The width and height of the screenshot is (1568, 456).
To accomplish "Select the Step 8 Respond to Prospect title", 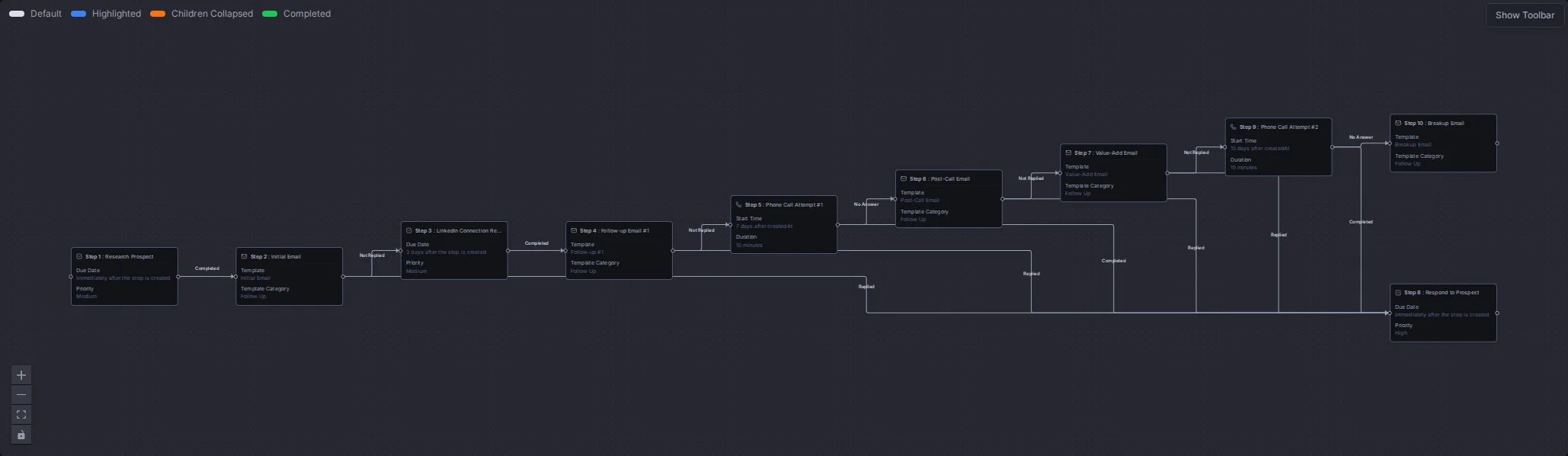I will coord(1442,293).
